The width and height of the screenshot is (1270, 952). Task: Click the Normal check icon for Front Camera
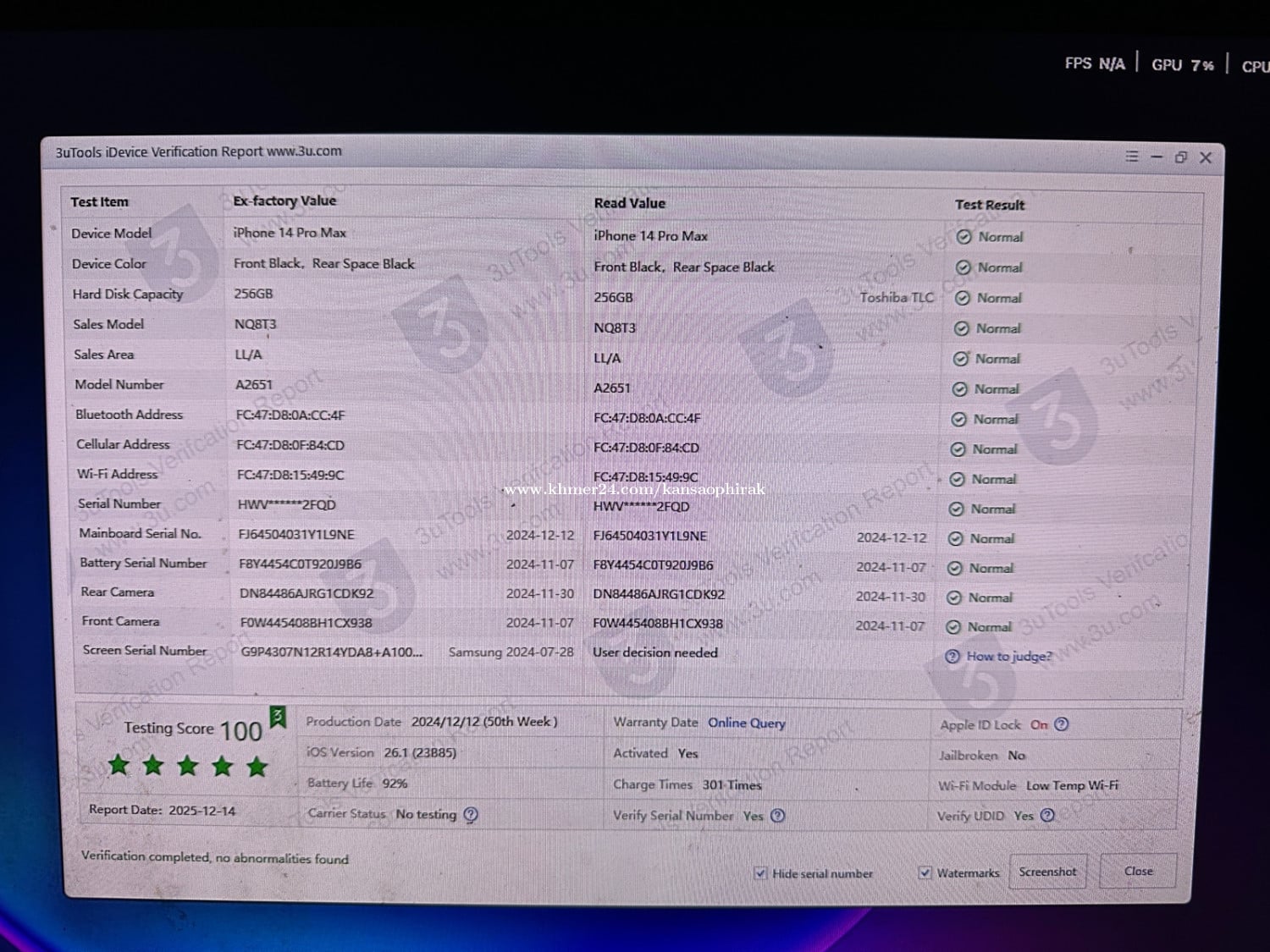point(953,627)
